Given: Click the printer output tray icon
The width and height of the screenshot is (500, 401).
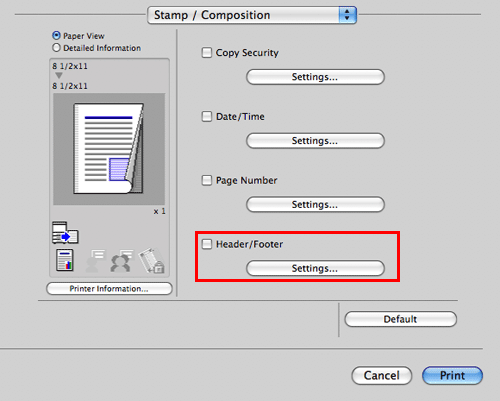Looking at the screenshot, I should coord(65,232).
